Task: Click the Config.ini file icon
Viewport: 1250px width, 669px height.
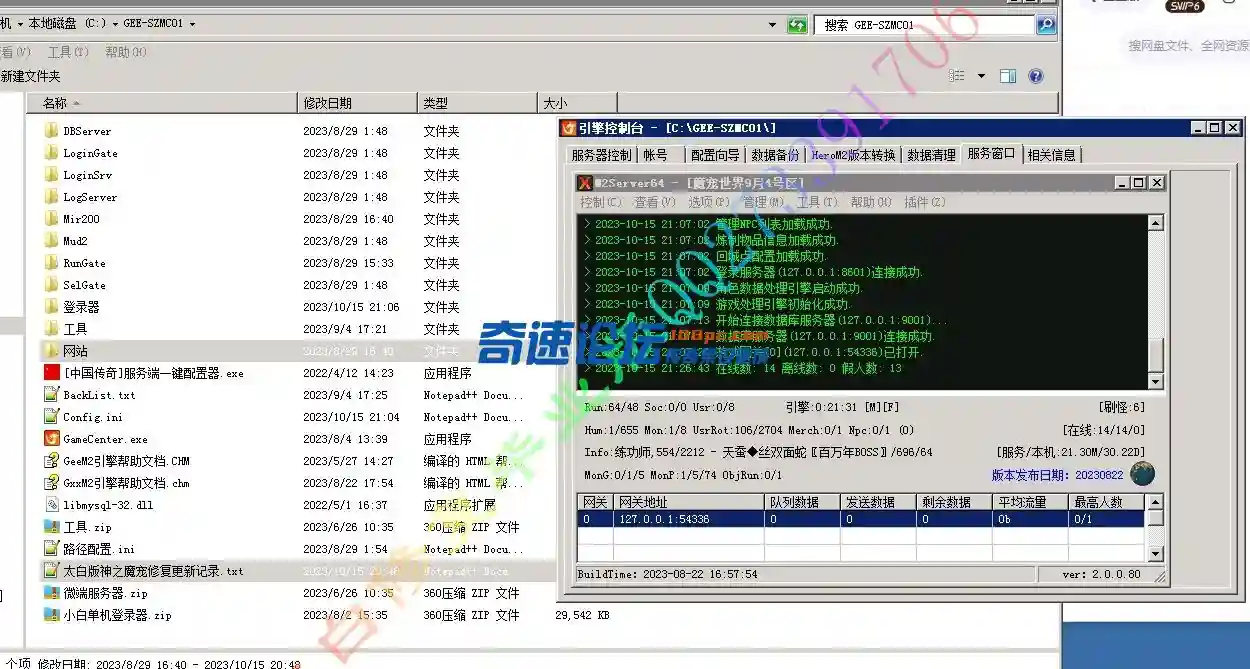Action: (52, 417)
